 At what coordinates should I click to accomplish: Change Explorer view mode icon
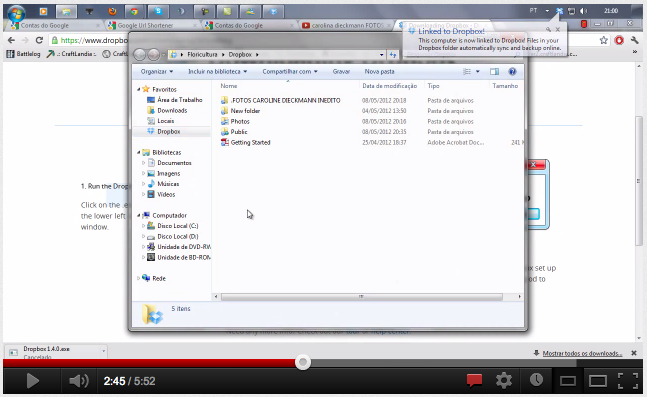[467, 71]
